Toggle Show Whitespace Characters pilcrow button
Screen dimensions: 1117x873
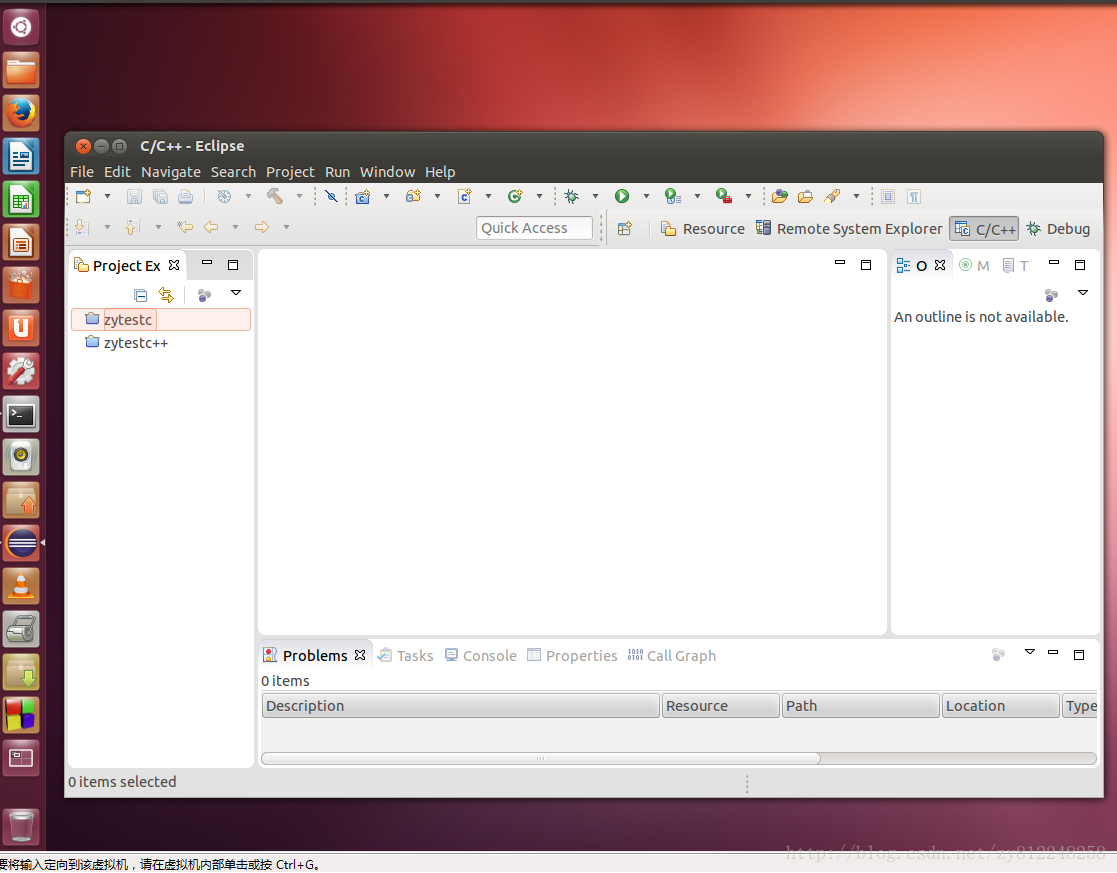pyautogui.click(x=913, y=196)
